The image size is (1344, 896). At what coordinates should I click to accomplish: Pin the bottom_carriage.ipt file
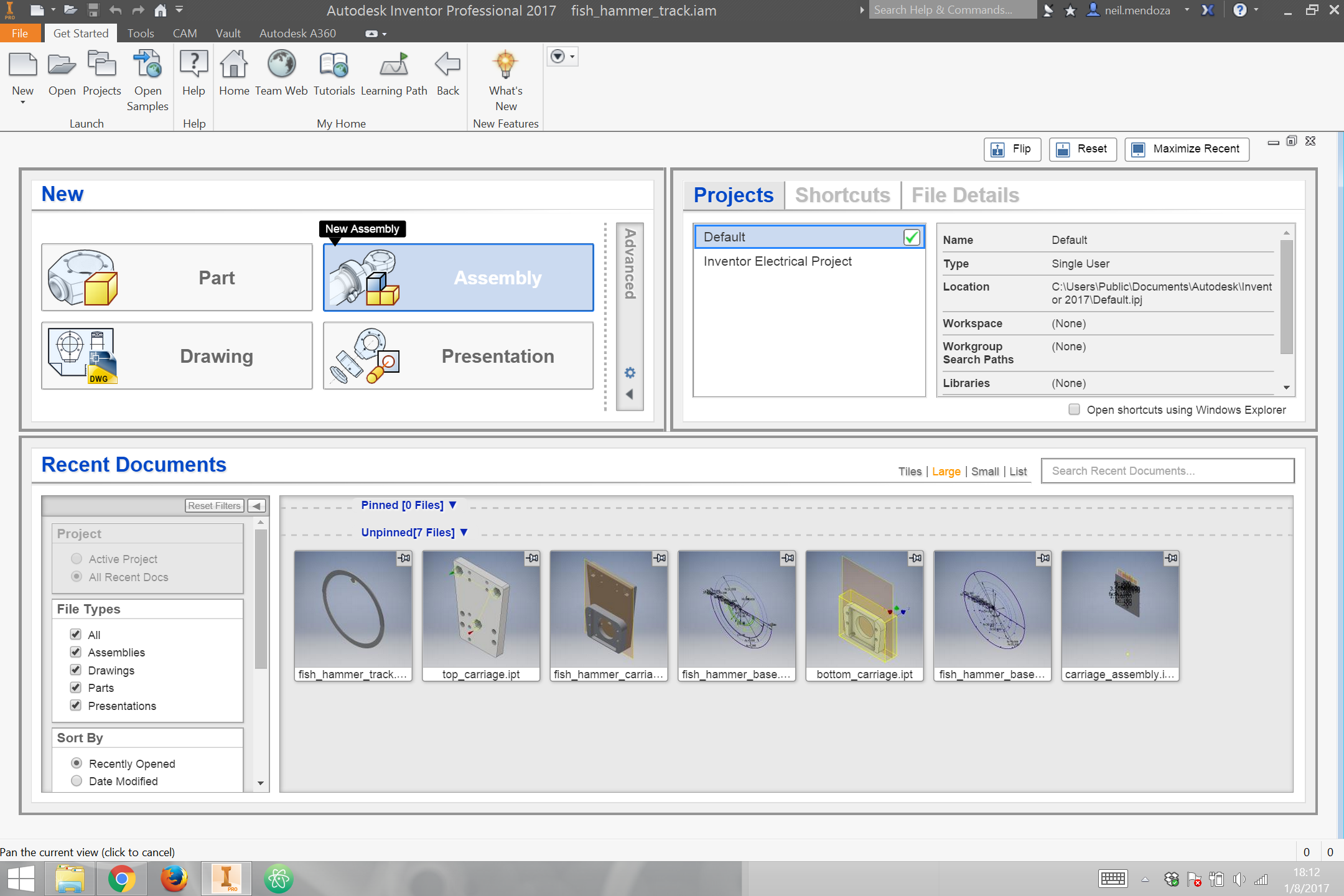click(915, 558)
